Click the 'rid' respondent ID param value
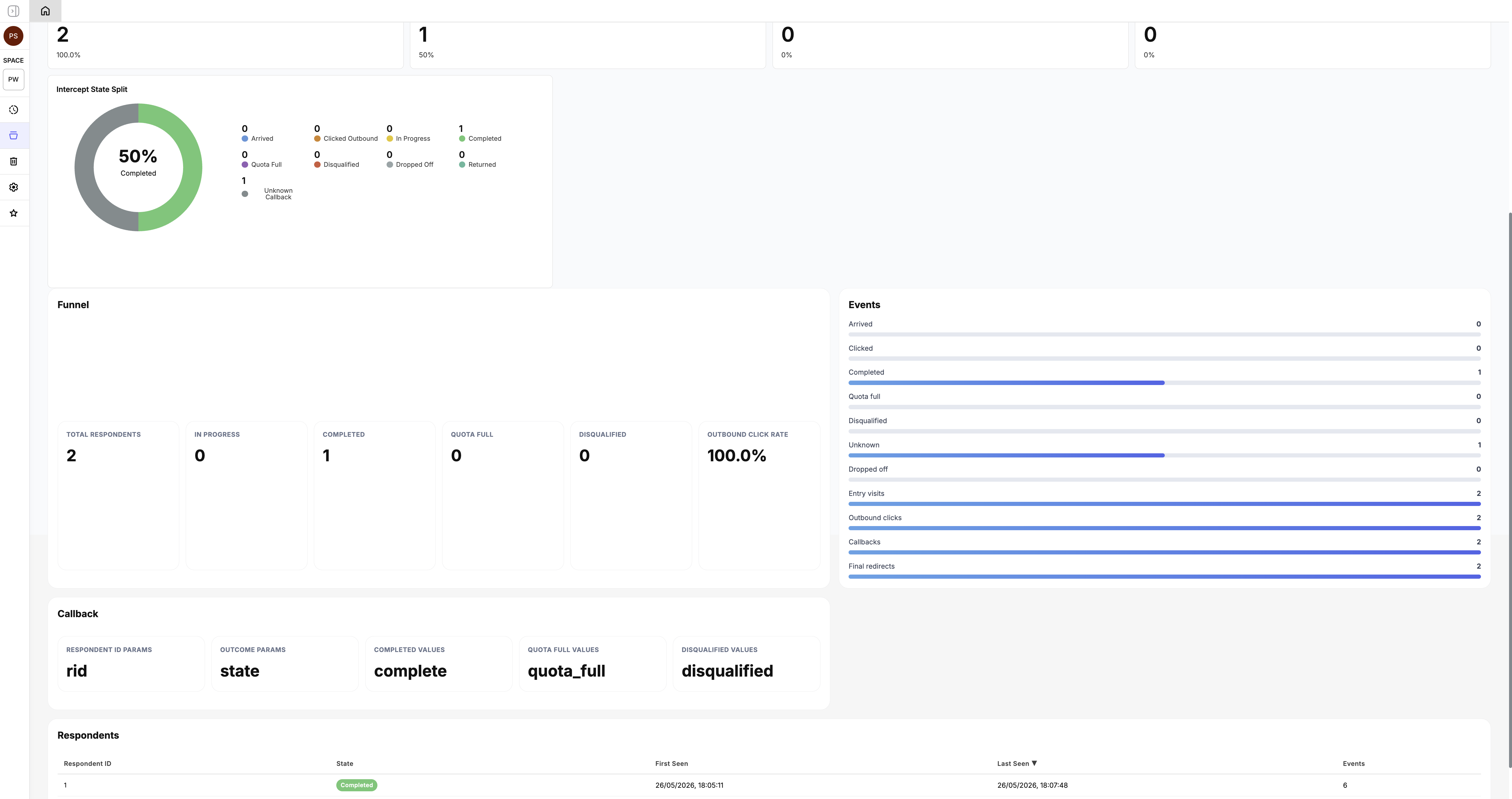1512x799 pixels. pyautogui.click(x=76, y=671)
